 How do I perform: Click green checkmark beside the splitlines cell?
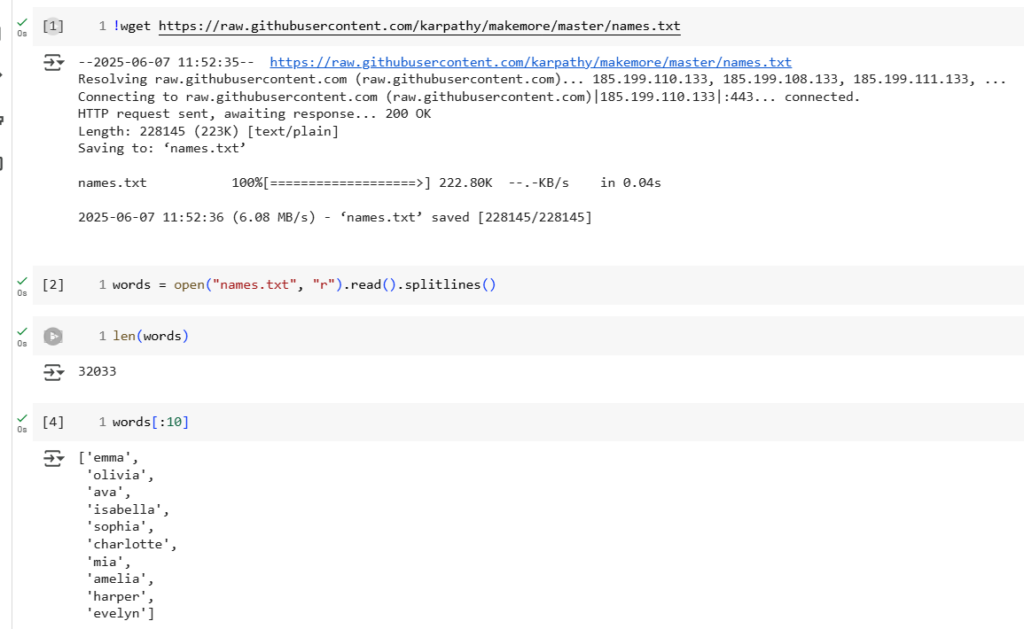[x=21, y=281]
